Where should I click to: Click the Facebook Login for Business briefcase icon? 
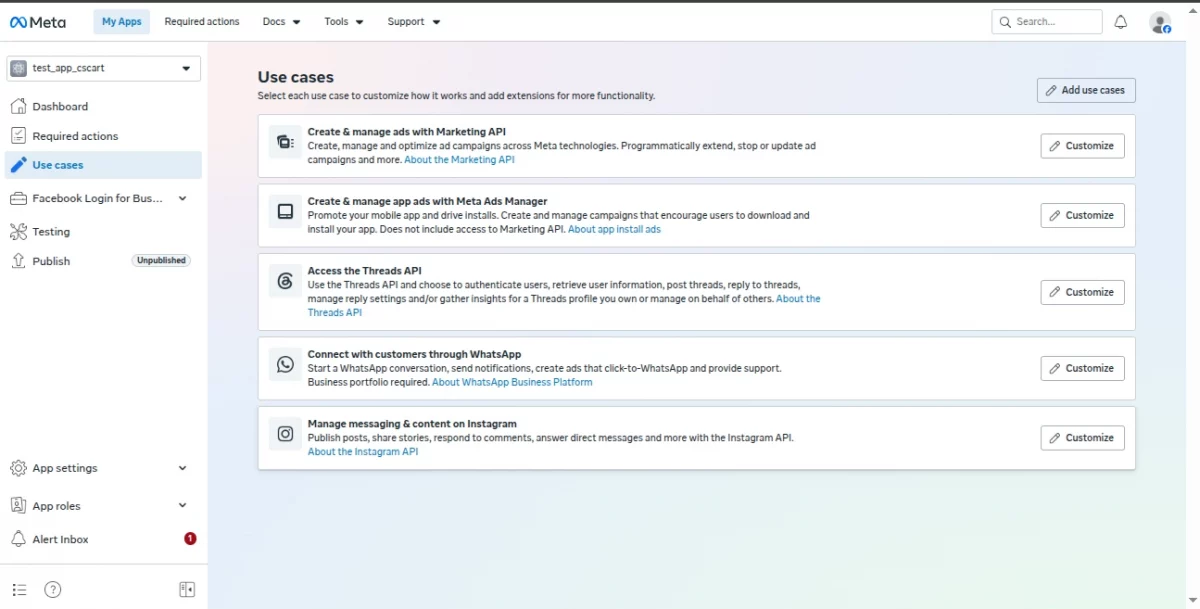click(x=18, y=198)
